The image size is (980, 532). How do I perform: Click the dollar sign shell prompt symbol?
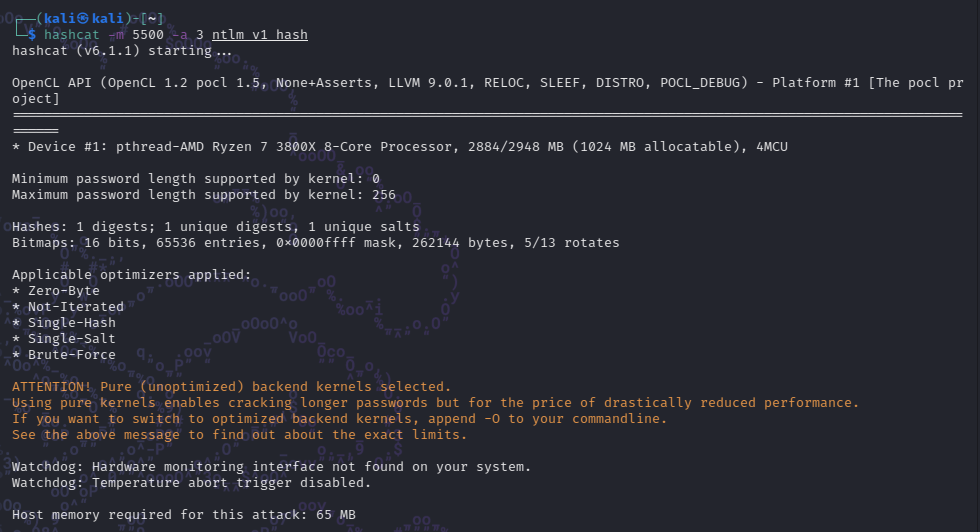click(32, 35)
